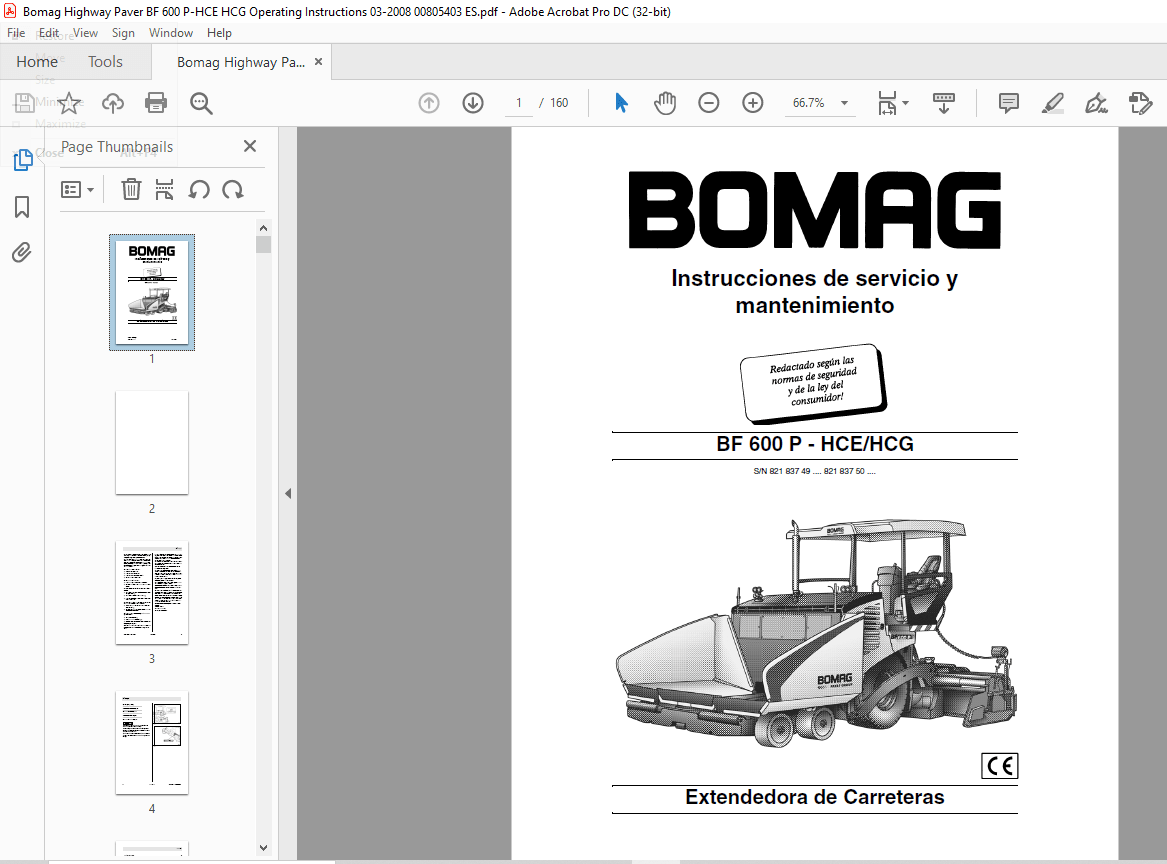Select the page 2 thumbnail
1167x864 pixels.
pos(151,443)
